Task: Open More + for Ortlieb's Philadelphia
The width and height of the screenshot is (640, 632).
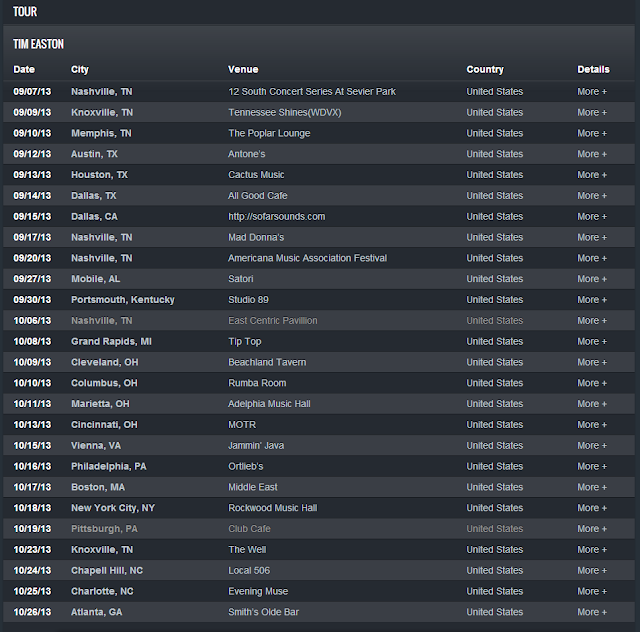Action: tap(592, 466)
